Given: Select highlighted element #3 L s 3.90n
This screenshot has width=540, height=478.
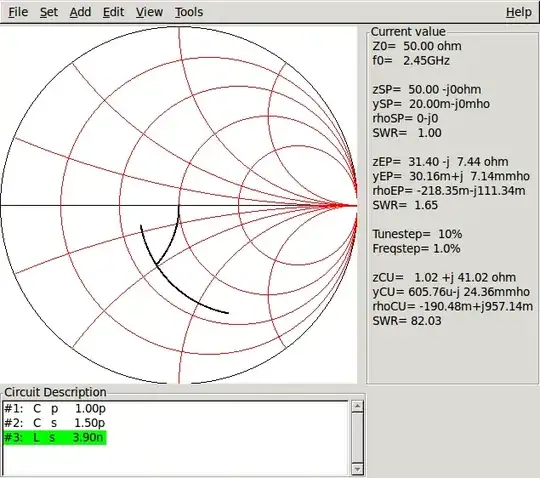Looking at the screenshot, I should (55, 438).
